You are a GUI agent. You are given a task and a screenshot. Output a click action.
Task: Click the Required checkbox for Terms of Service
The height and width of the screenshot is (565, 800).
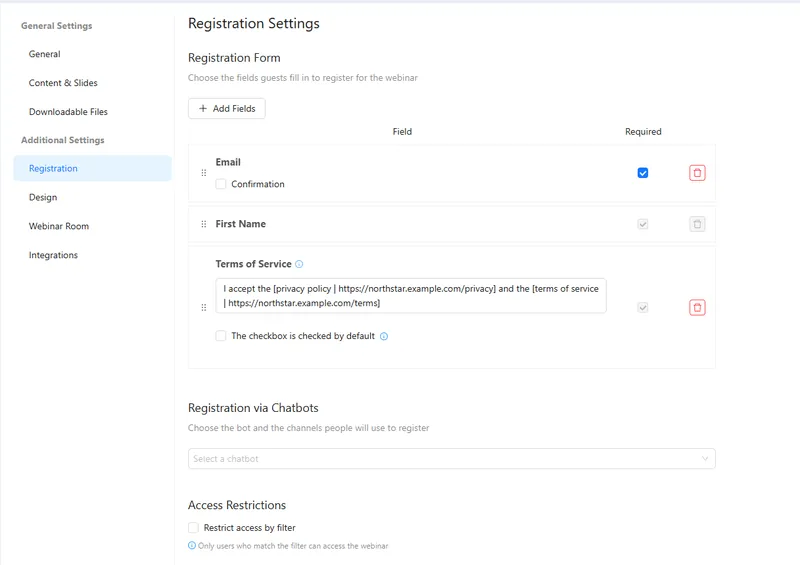(642, 307)
